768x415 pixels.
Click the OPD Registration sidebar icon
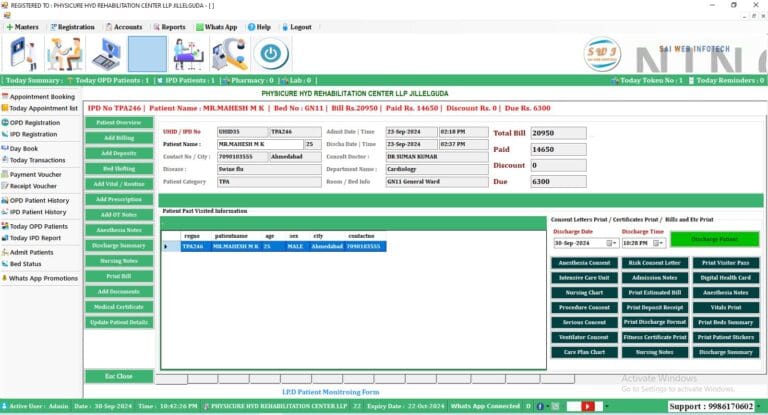5,122
